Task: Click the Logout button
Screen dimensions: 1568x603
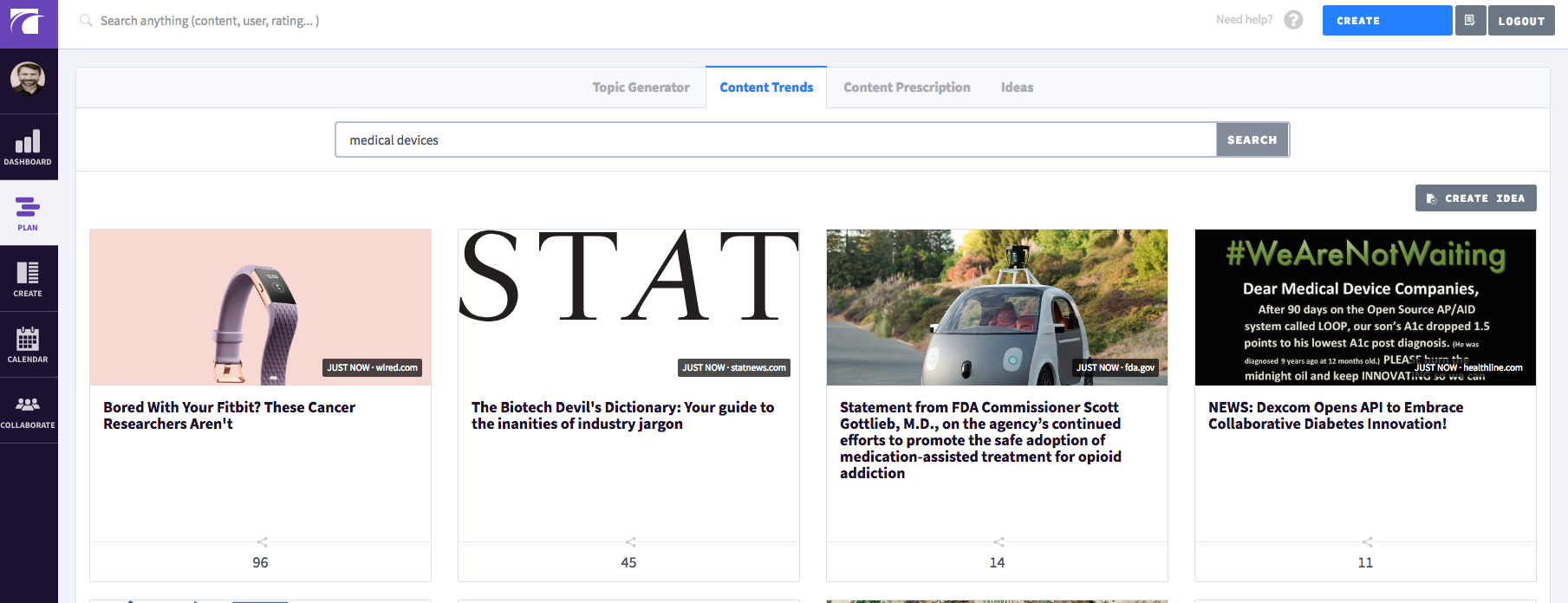Action: click(1521, 21)
